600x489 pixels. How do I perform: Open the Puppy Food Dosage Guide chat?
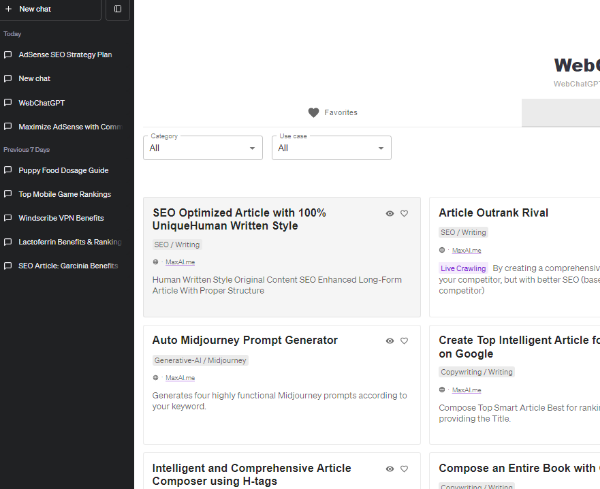point(64,170)
